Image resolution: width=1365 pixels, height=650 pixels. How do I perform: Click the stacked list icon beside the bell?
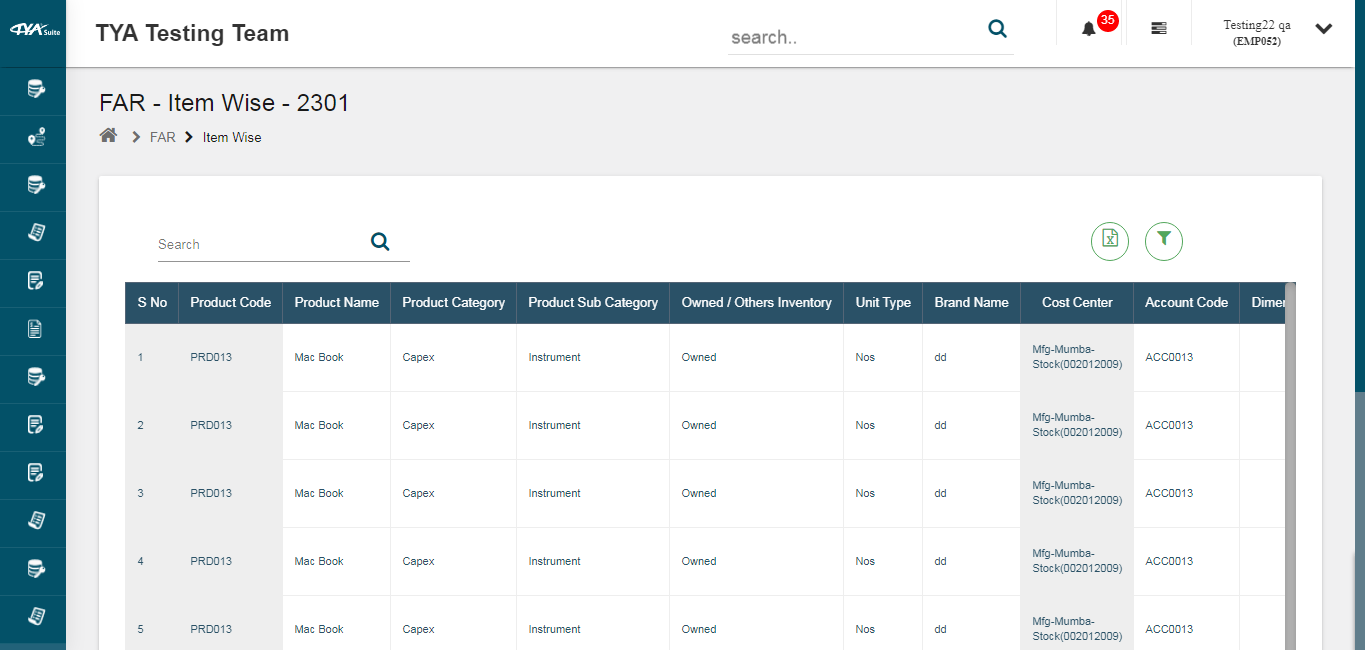[x=1158, y=29]
